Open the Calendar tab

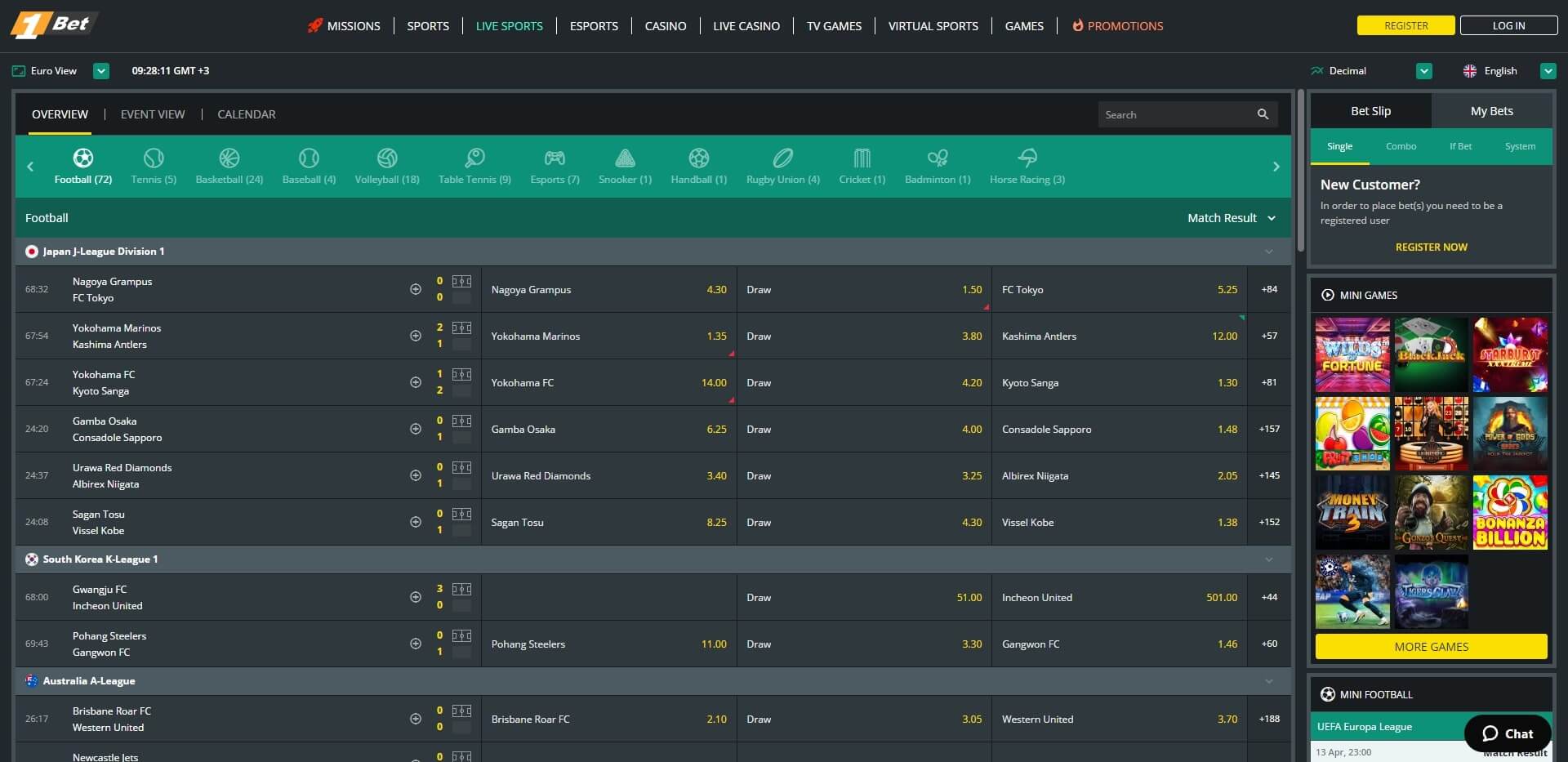(247, 114)
